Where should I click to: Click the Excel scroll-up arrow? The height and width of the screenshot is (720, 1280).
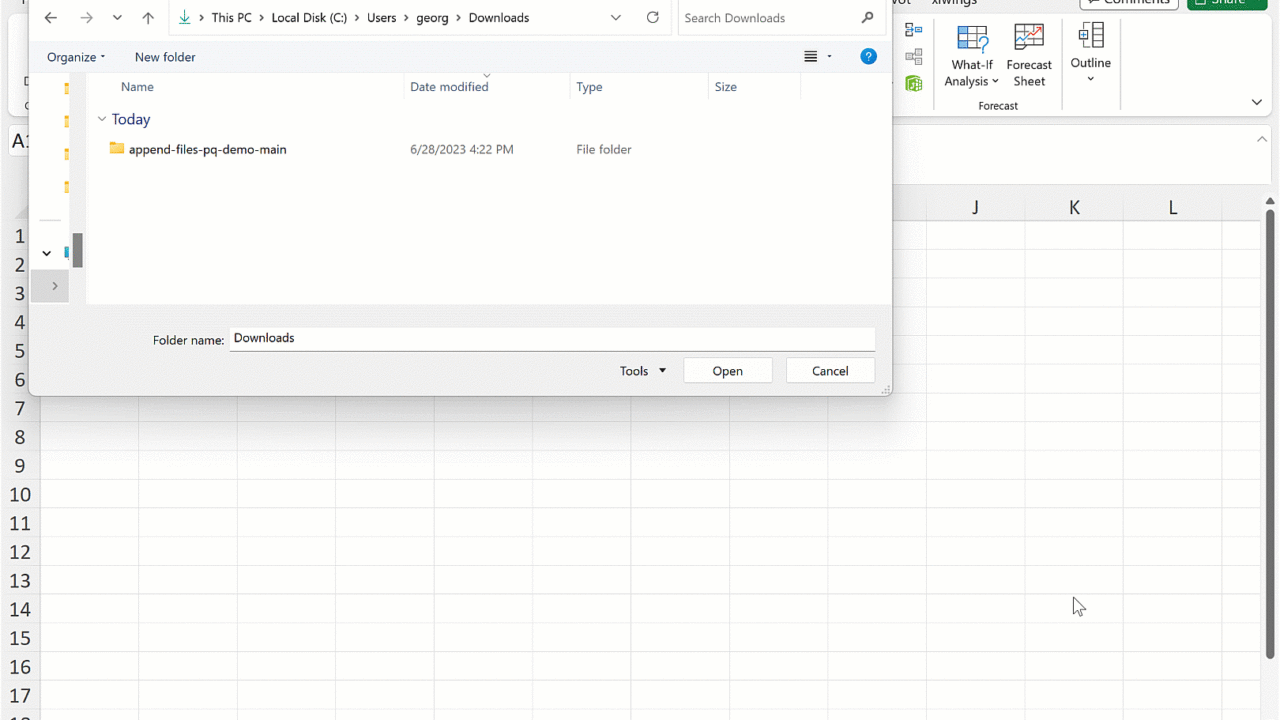coord(1270,202)
